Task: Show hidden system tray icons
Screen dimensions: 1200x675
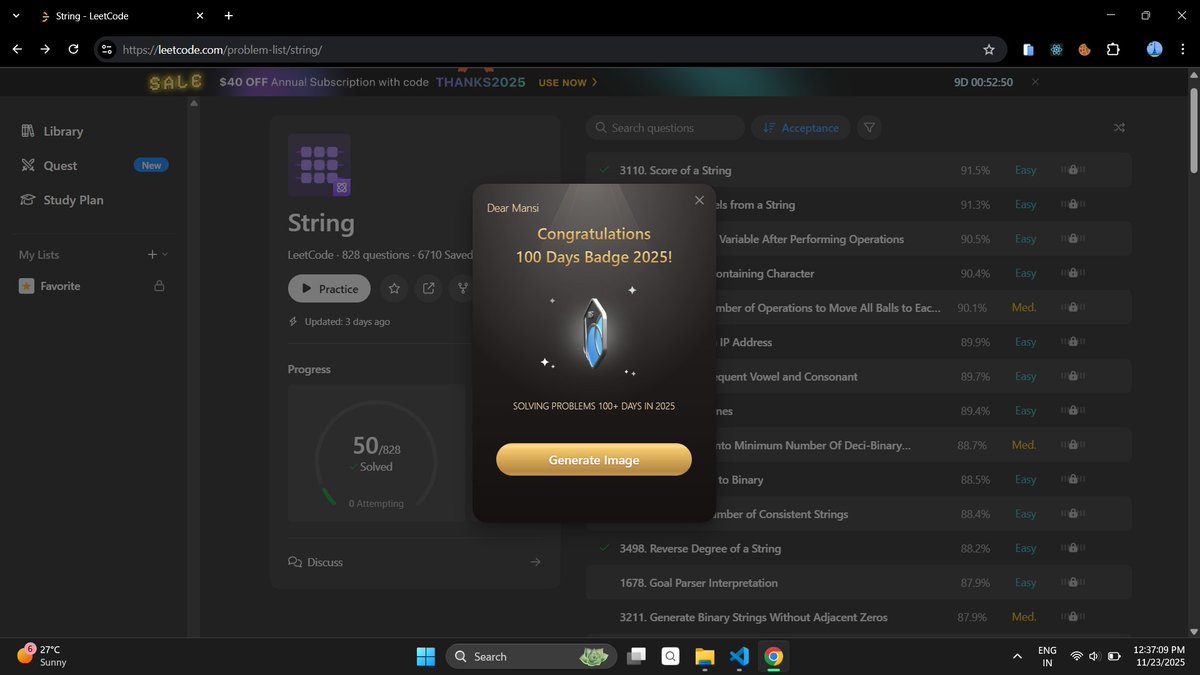Action: point(1017,656)
